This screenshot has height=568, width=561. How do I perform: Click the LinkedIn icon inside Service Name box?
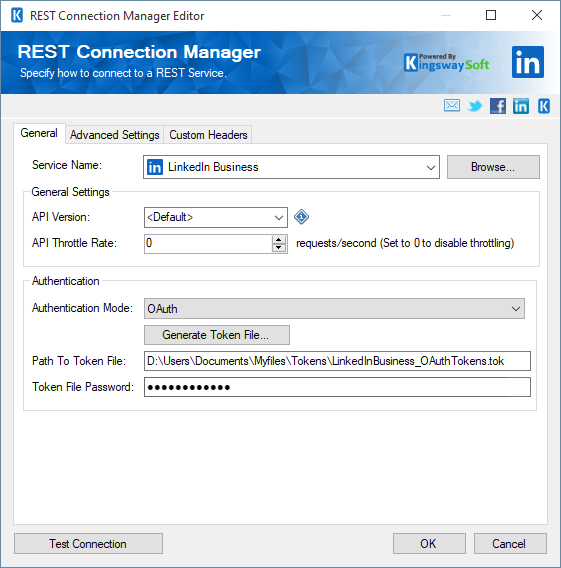pos(155,167)
